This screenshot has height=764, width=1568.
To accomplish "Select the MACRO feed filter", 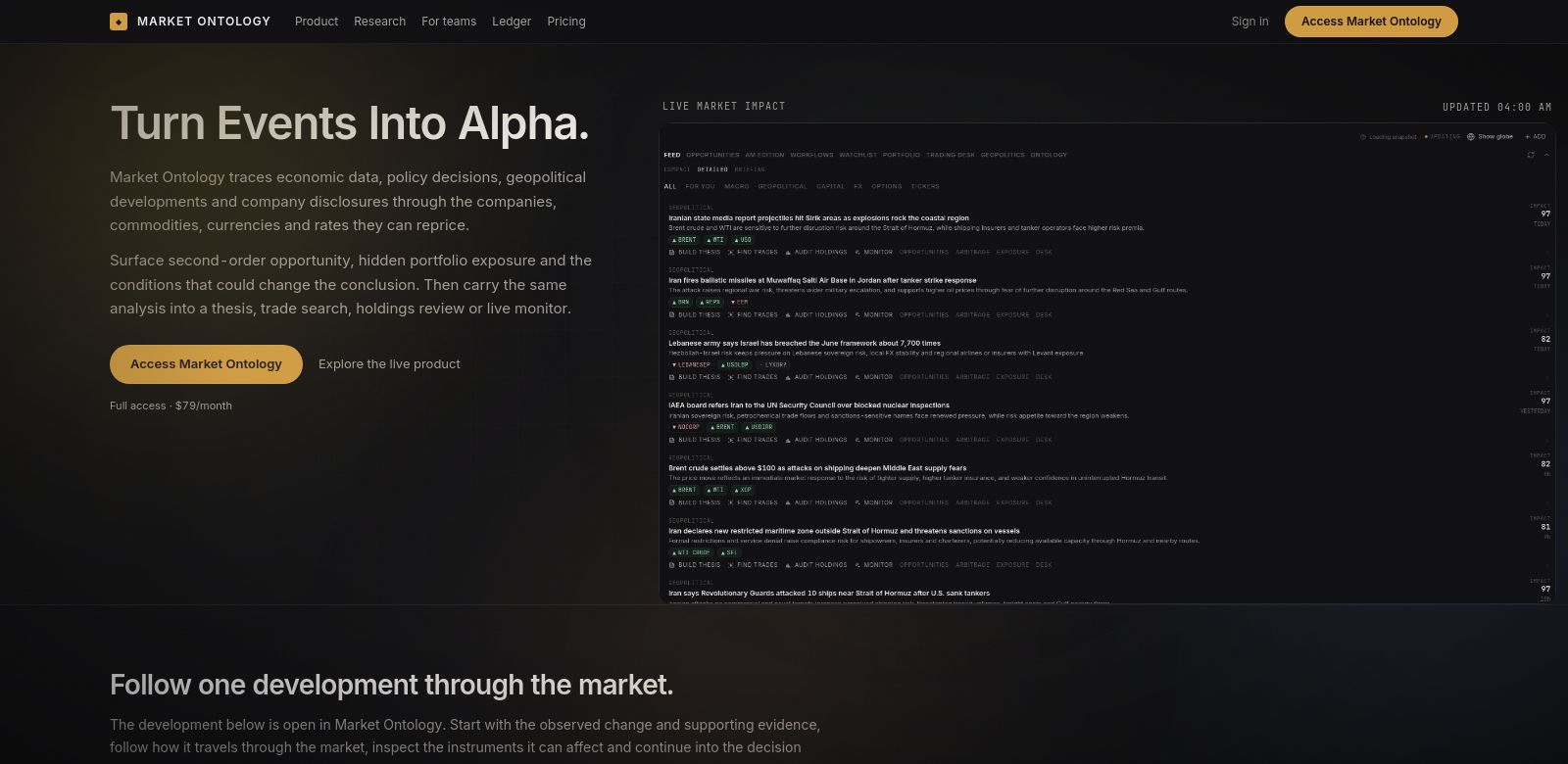I will coord(737,186).
